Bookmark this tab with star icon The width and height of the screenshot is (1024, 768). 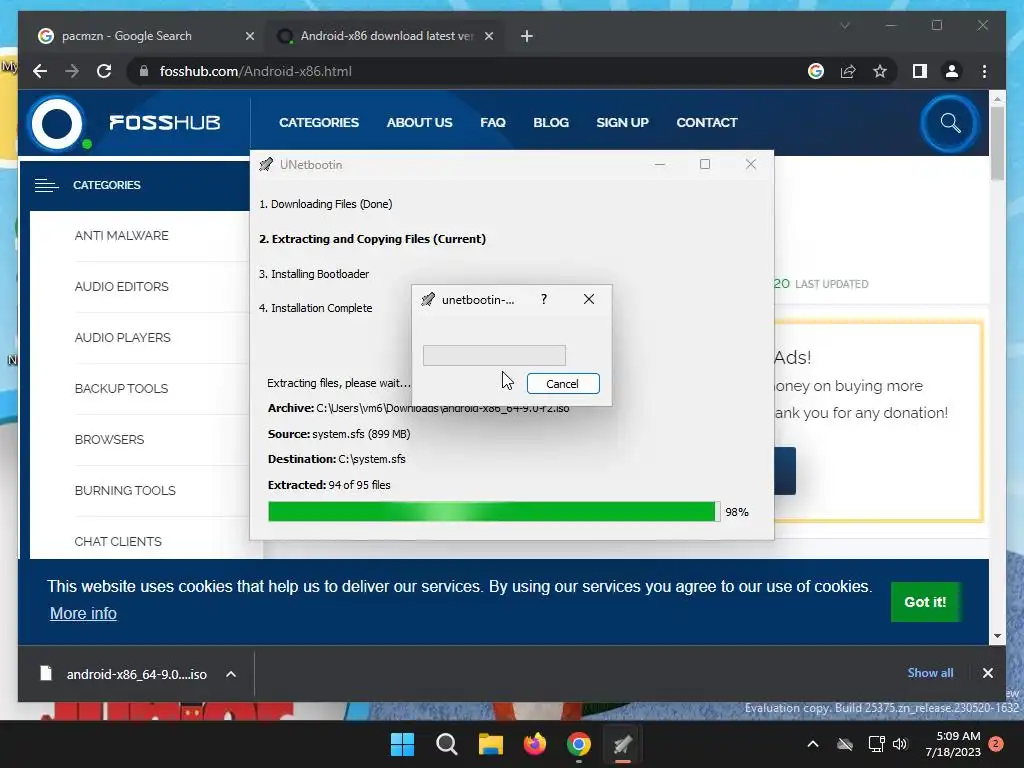tap(880, 71)
